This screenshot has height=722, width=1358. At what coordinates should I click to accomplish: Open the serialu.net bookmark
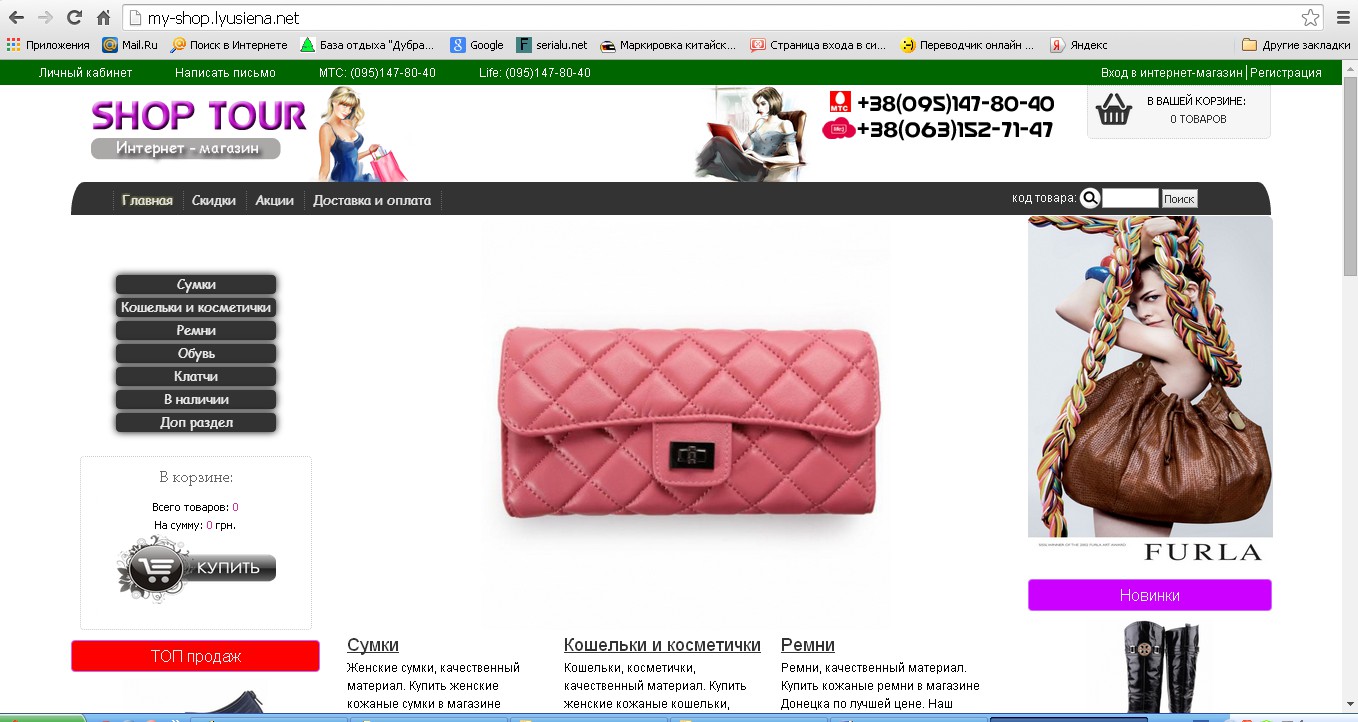click(552, 45)
